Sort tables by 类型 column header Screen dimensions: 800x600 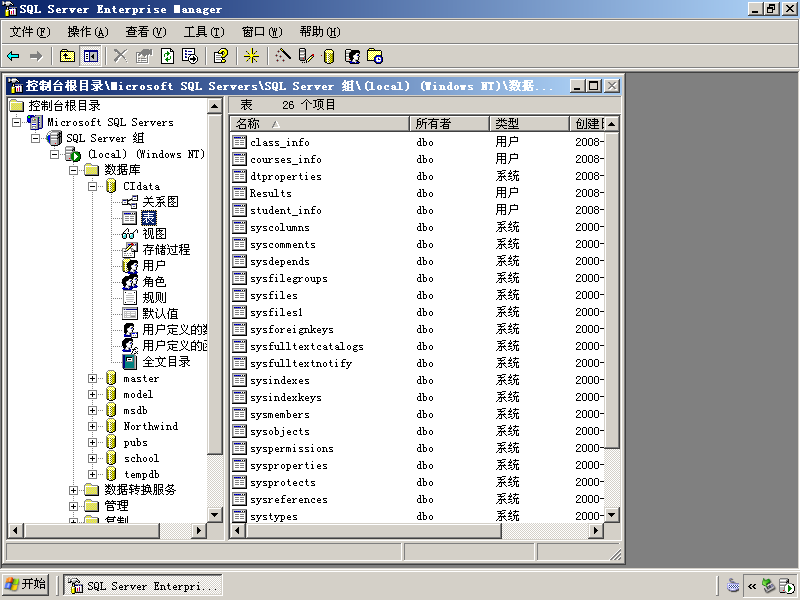(x=529, y=124)
